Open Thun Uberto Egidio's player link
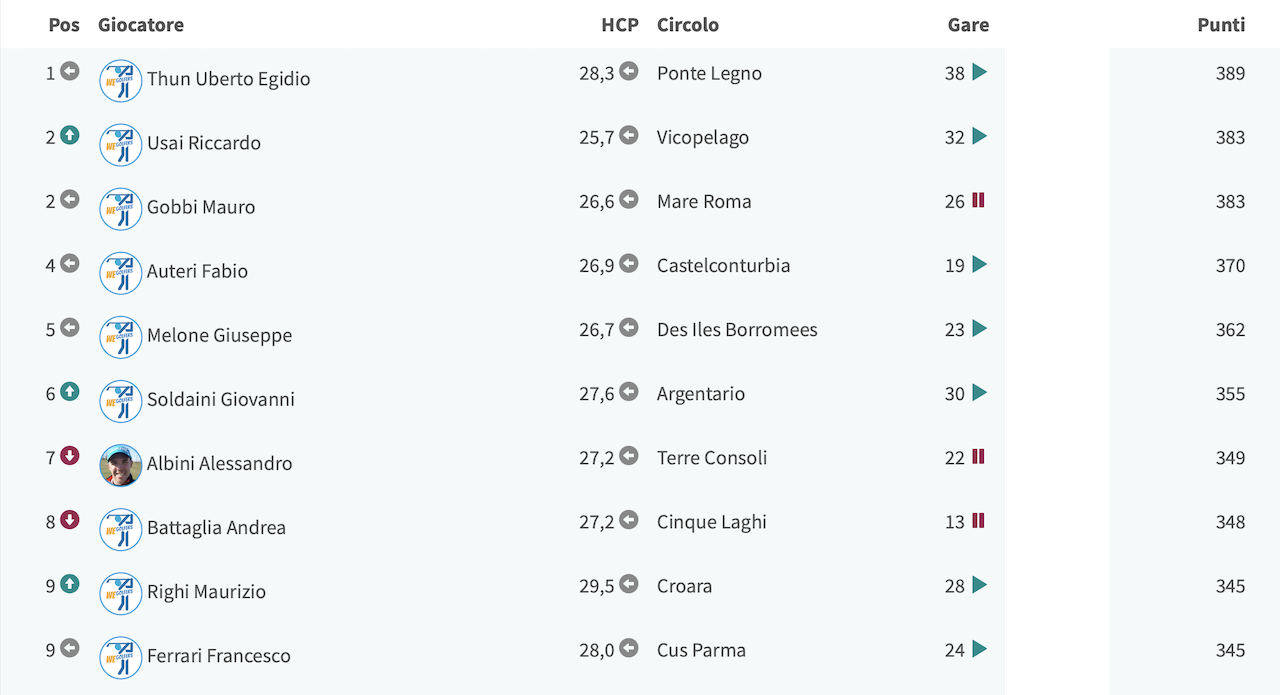 pos(229,79)
